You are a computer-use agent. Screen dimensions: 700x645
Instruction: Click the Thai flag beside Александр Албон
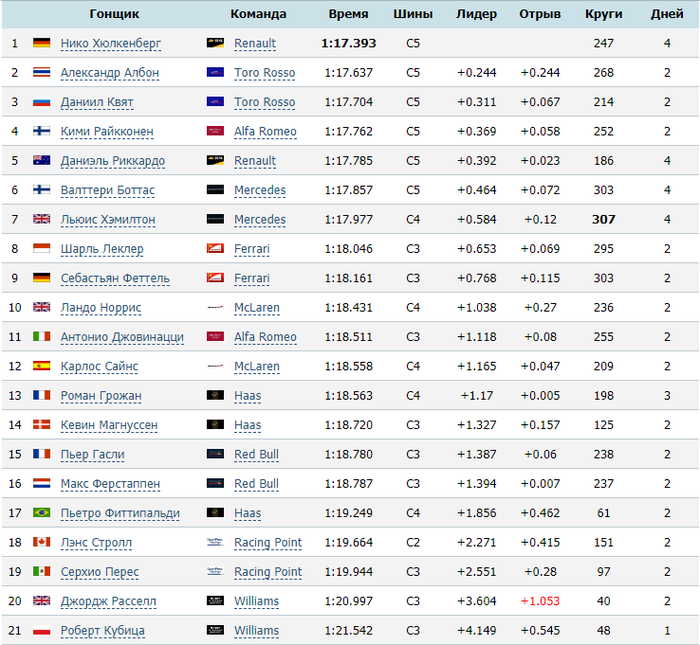click(41, 73)
